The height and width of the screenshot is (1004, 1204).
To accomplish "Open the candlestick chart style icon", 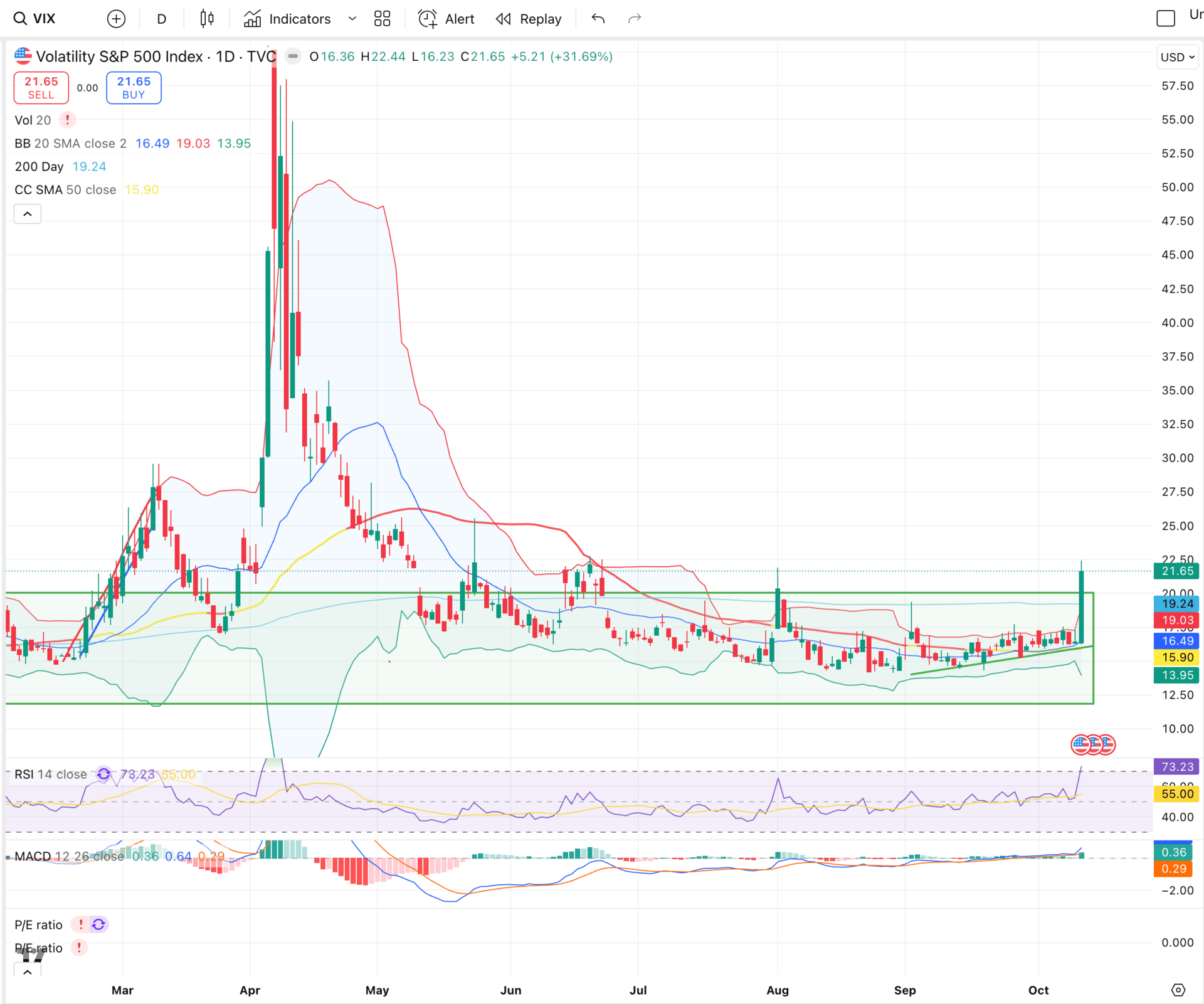I will pyautogui.click(x=207, y=19).
